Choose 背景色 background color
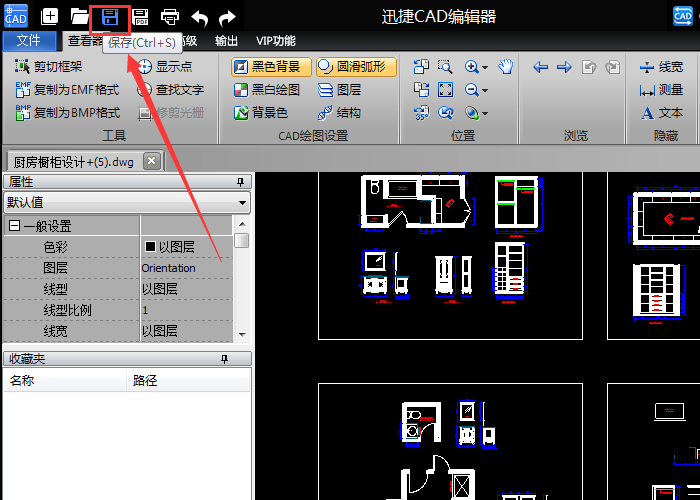This screenshot has width=700, height=500. pyautogui.click(x=261, y=112)
